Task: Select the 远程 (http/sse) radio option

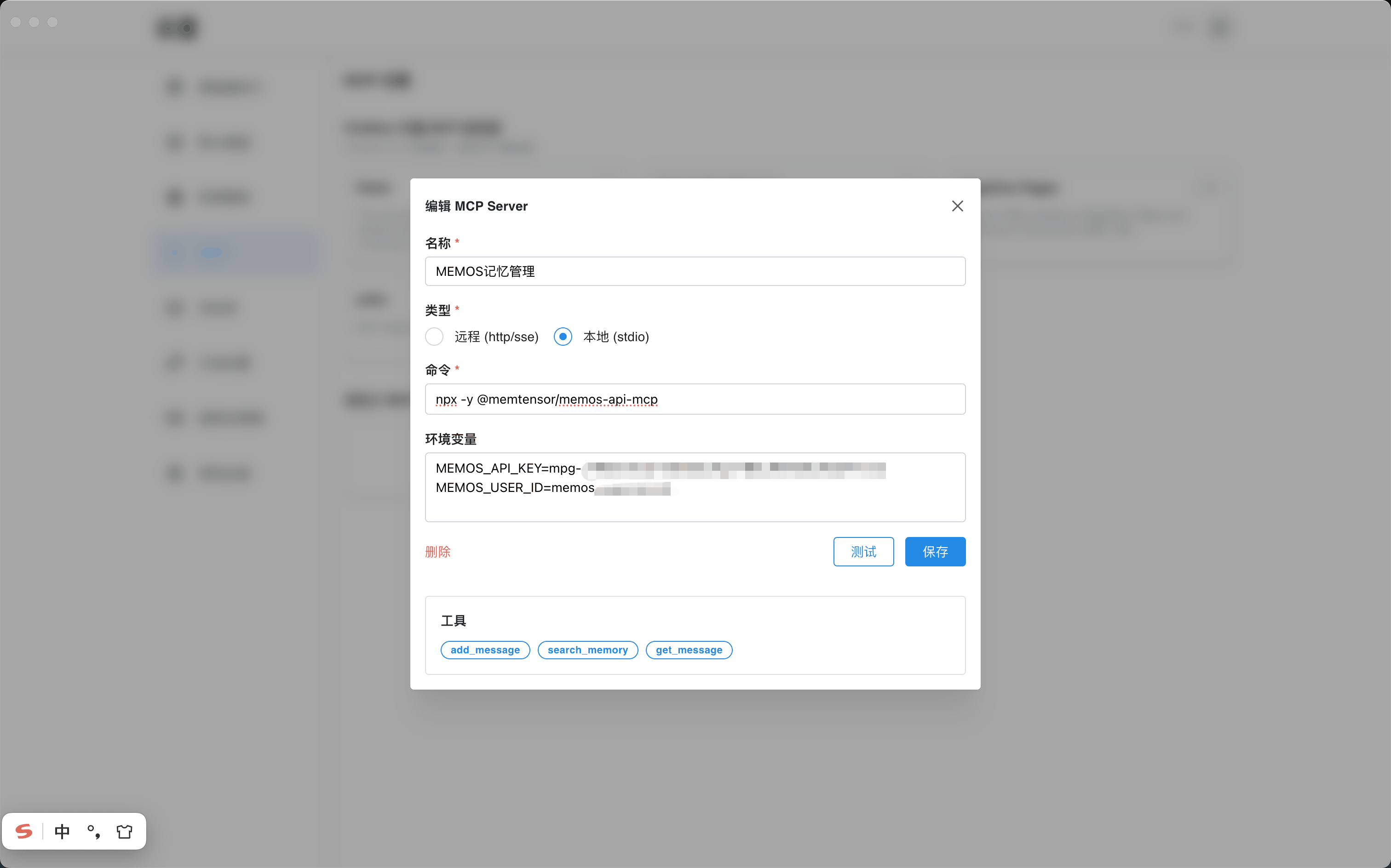Action: (434, 337)
